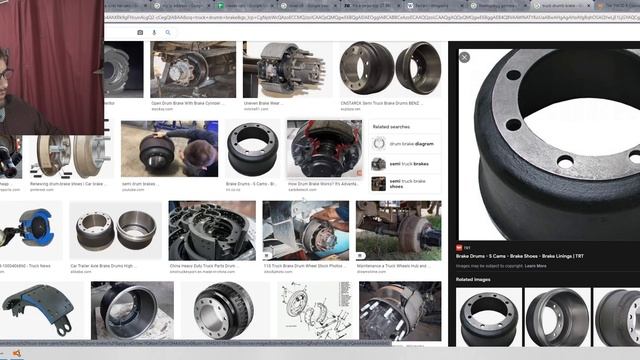Open the exploded brake parts diagram image
The height and width of the screenshot is (360, 640).
tap(314, 311)
